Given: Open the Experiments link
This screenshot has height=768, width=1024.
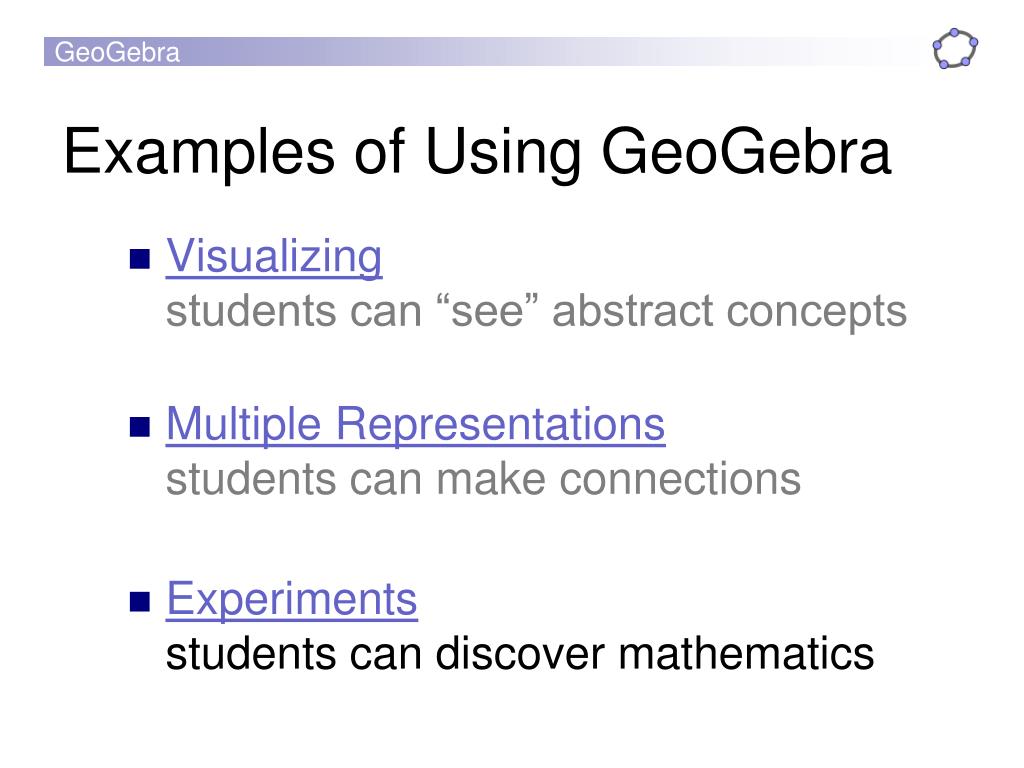Looking at the screenshot, I should [x=291, y=599].
